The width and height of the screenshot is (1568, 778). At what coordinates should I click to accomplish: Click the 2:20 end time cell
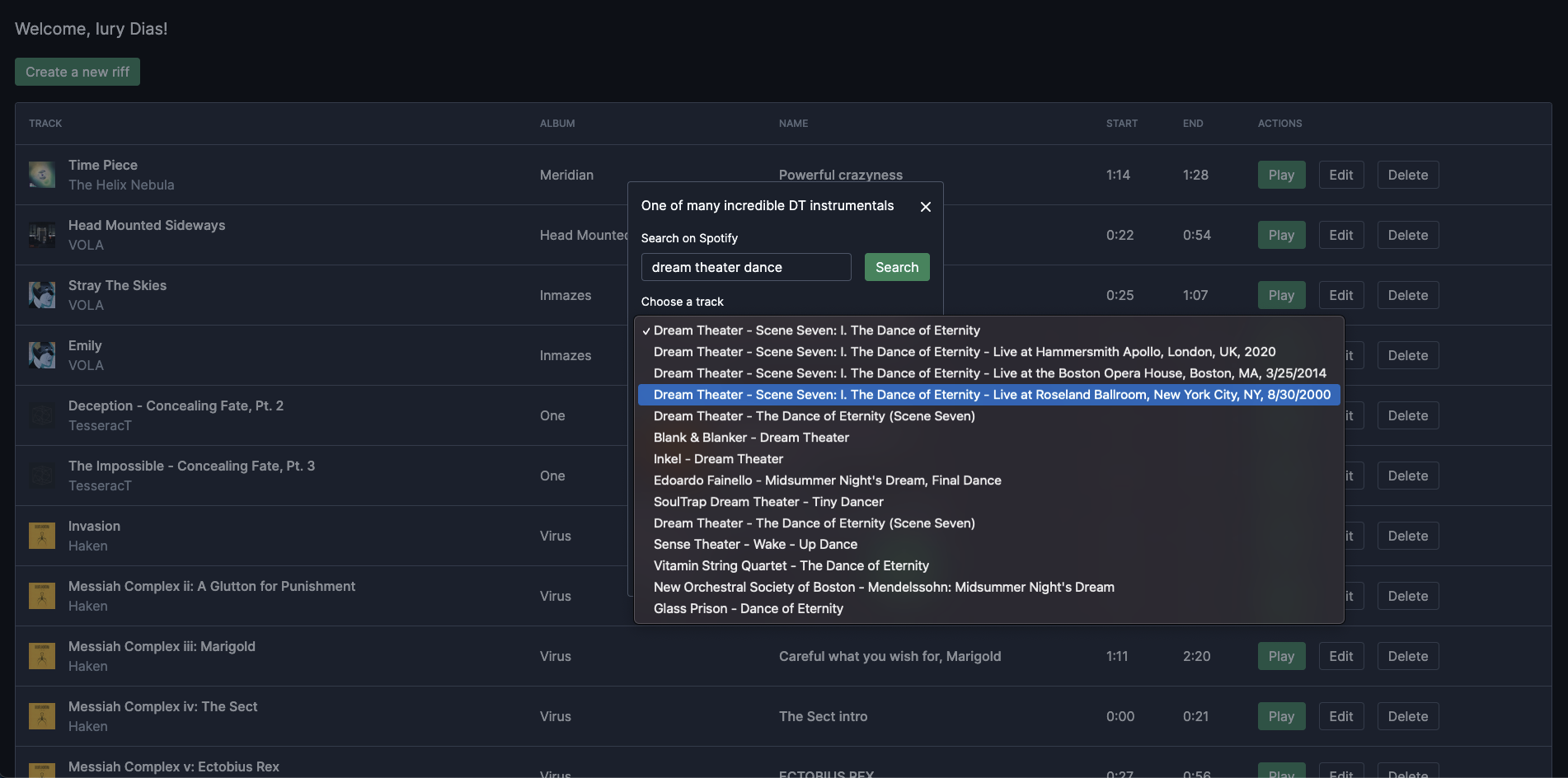pyautogui.click(x=1196, y=656)
